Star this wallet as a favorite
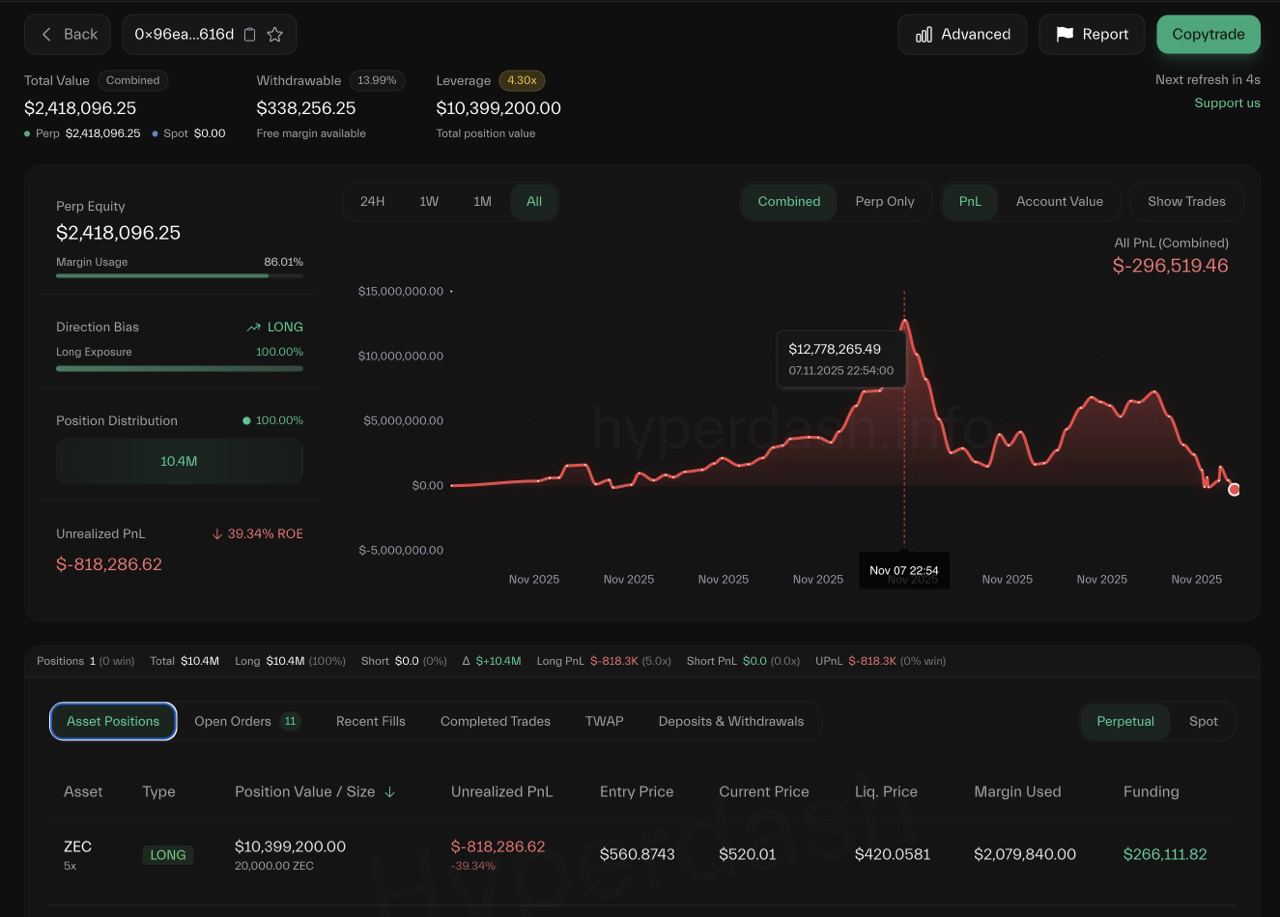Screen dimensions: 1280x917 275,34
